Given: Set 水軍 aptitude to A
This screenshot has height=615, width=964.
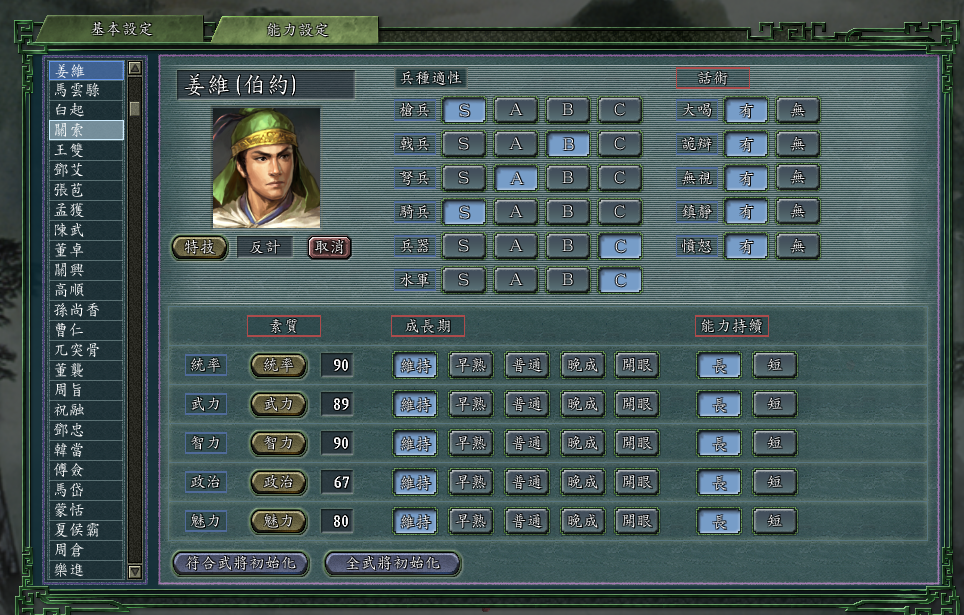Looking at the screenshot, I should [x=516, y=280].
